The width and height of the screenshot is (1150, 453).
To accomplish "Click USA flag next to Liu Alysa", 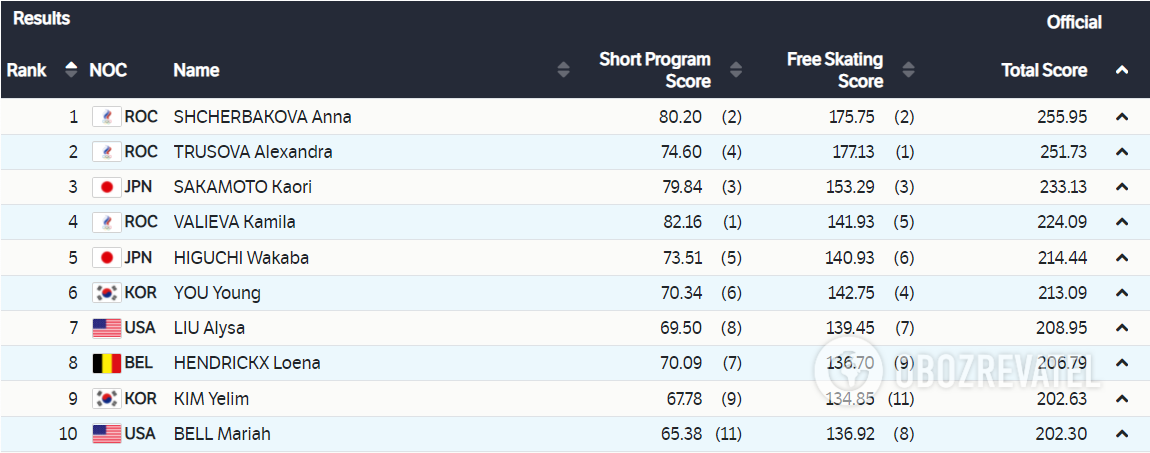I will tap(106, 328).
